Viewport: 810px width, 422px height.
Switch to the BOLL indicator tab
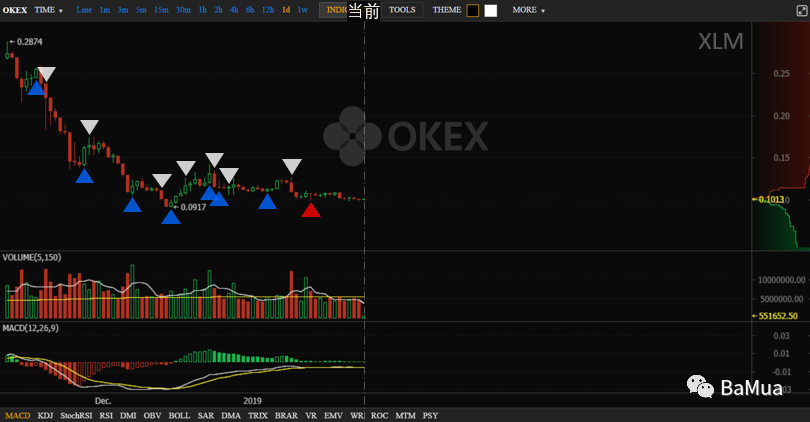179,415
